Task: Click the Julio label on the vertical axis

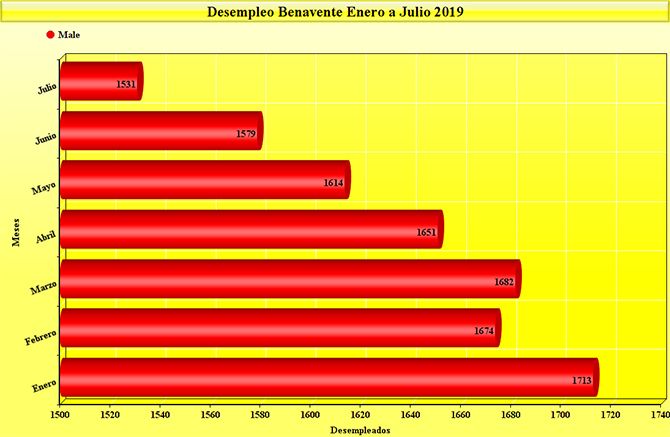Action: [47, 88]
